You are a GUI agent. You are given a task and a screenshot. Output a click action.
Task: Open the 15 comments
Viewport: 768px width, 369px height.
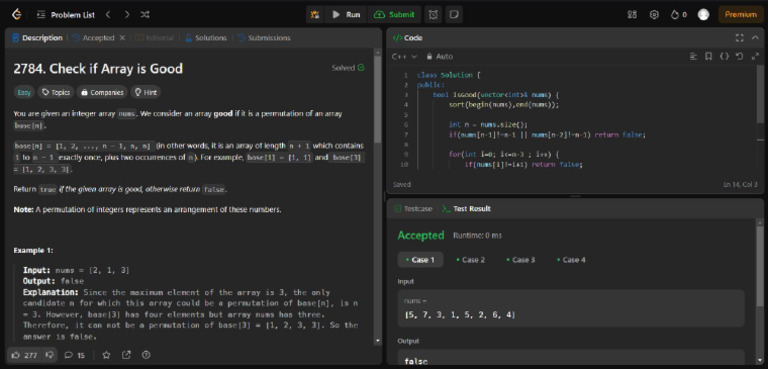(74, 355)
